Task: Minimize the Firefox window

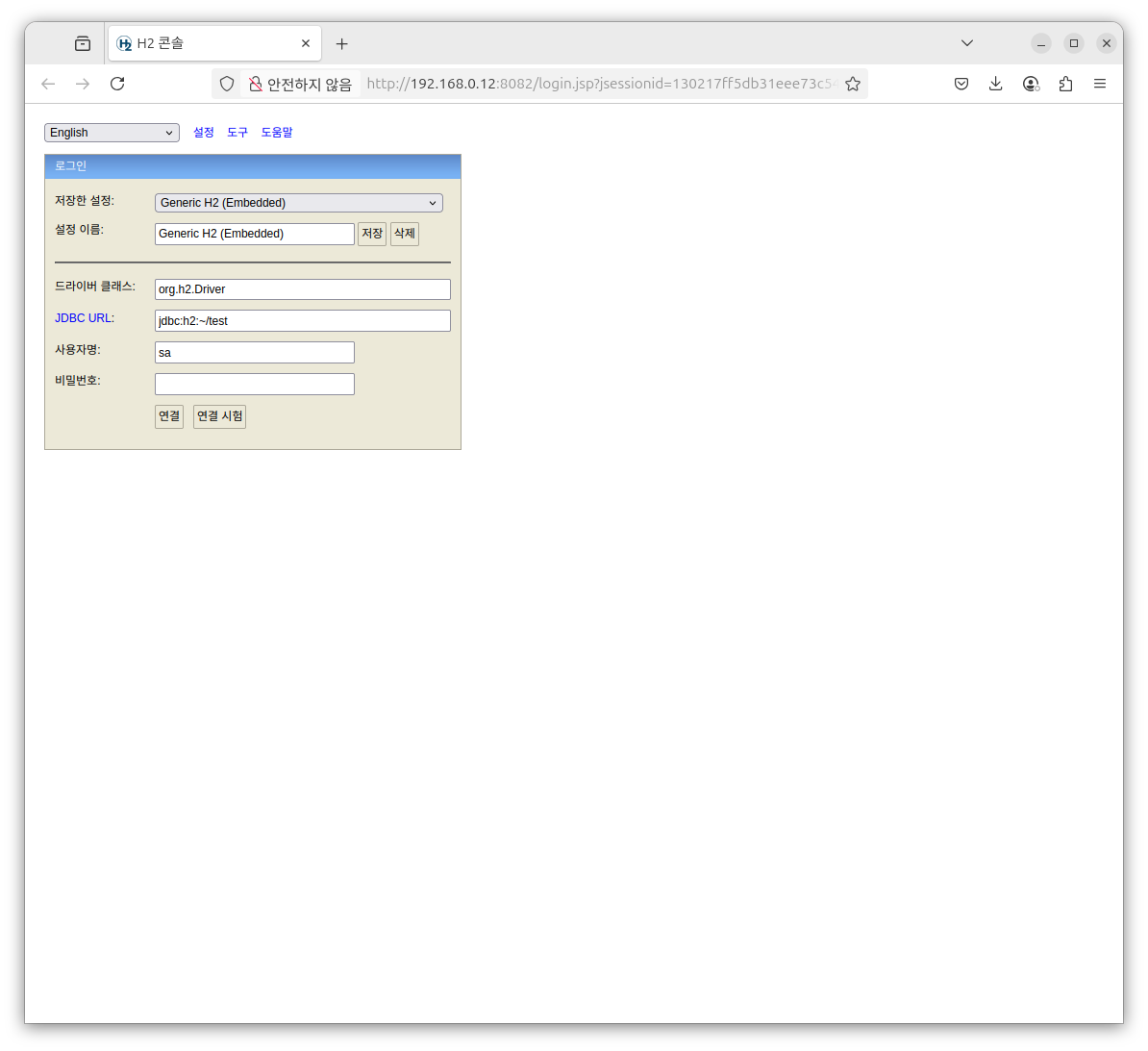Action: [x=1041, y=44]
